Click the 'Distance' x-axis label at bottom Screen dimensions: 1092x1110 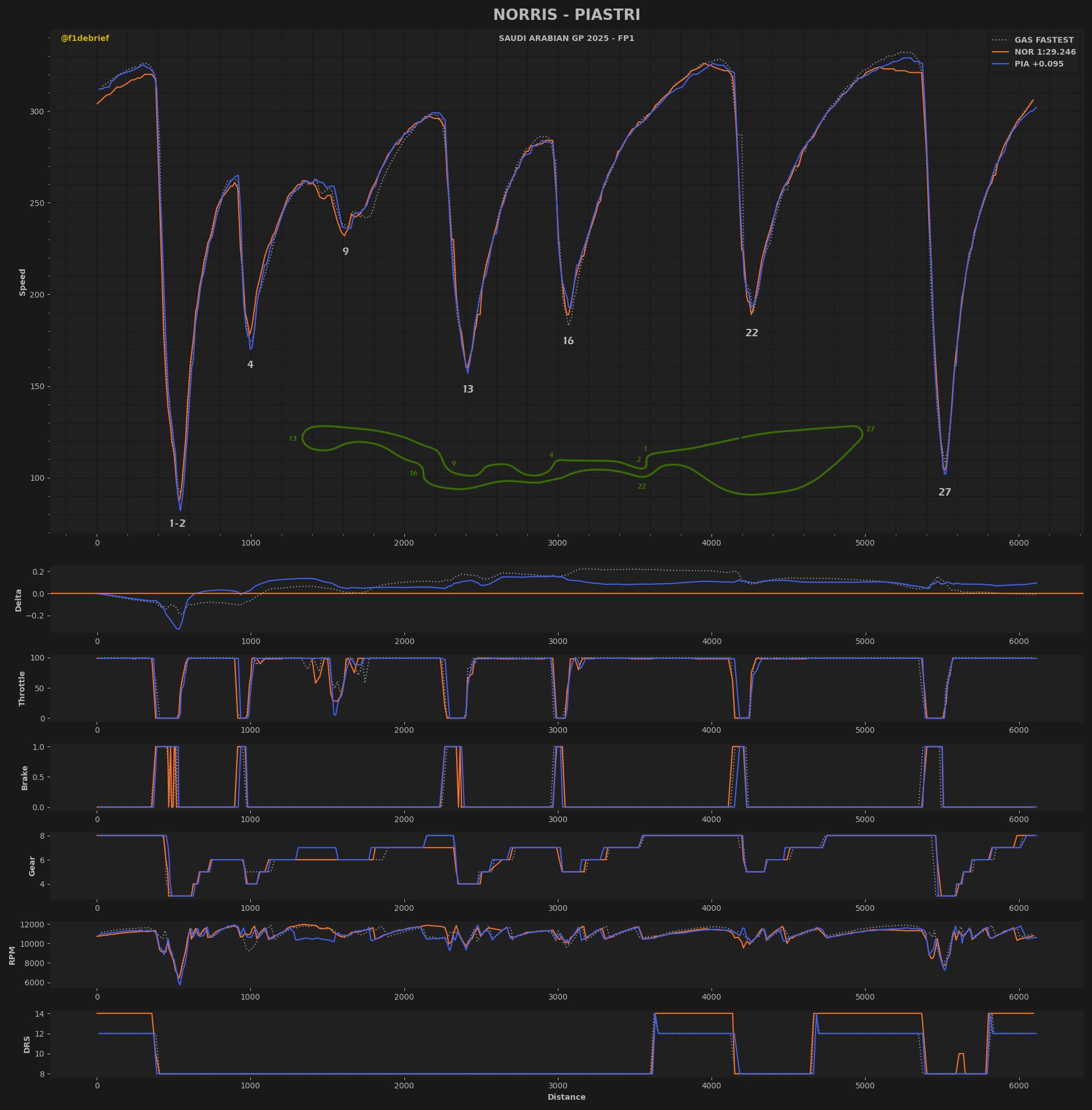[566, 1097]
